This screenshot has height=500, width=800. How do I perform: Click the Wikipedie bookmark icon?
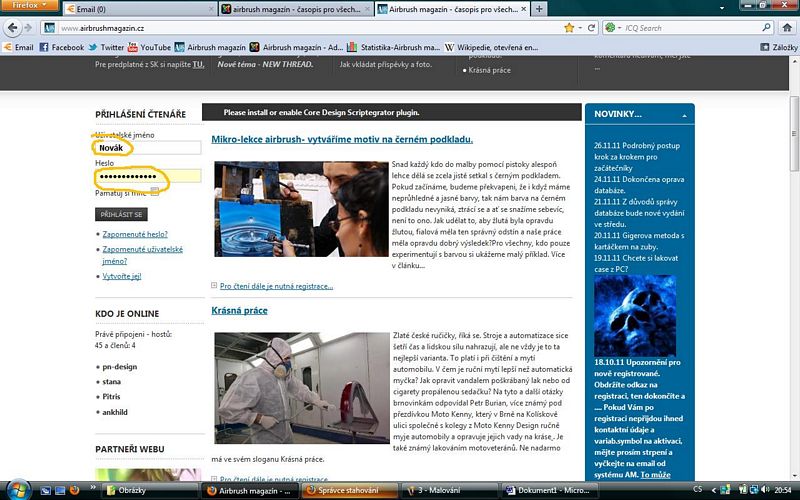pyautogui.click(x=449, y=47)
